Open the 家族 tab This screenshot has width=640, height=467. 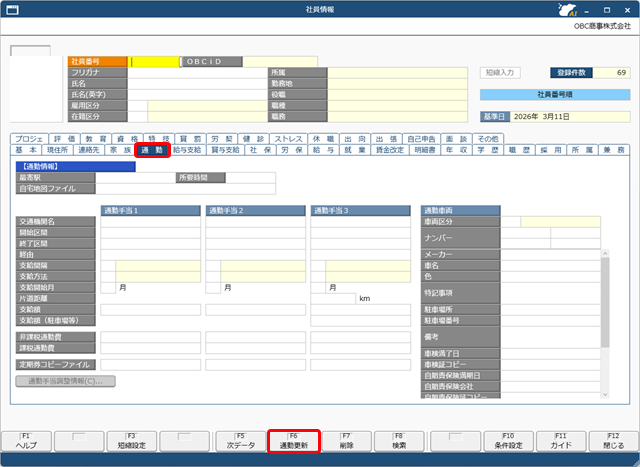[120, 150]
